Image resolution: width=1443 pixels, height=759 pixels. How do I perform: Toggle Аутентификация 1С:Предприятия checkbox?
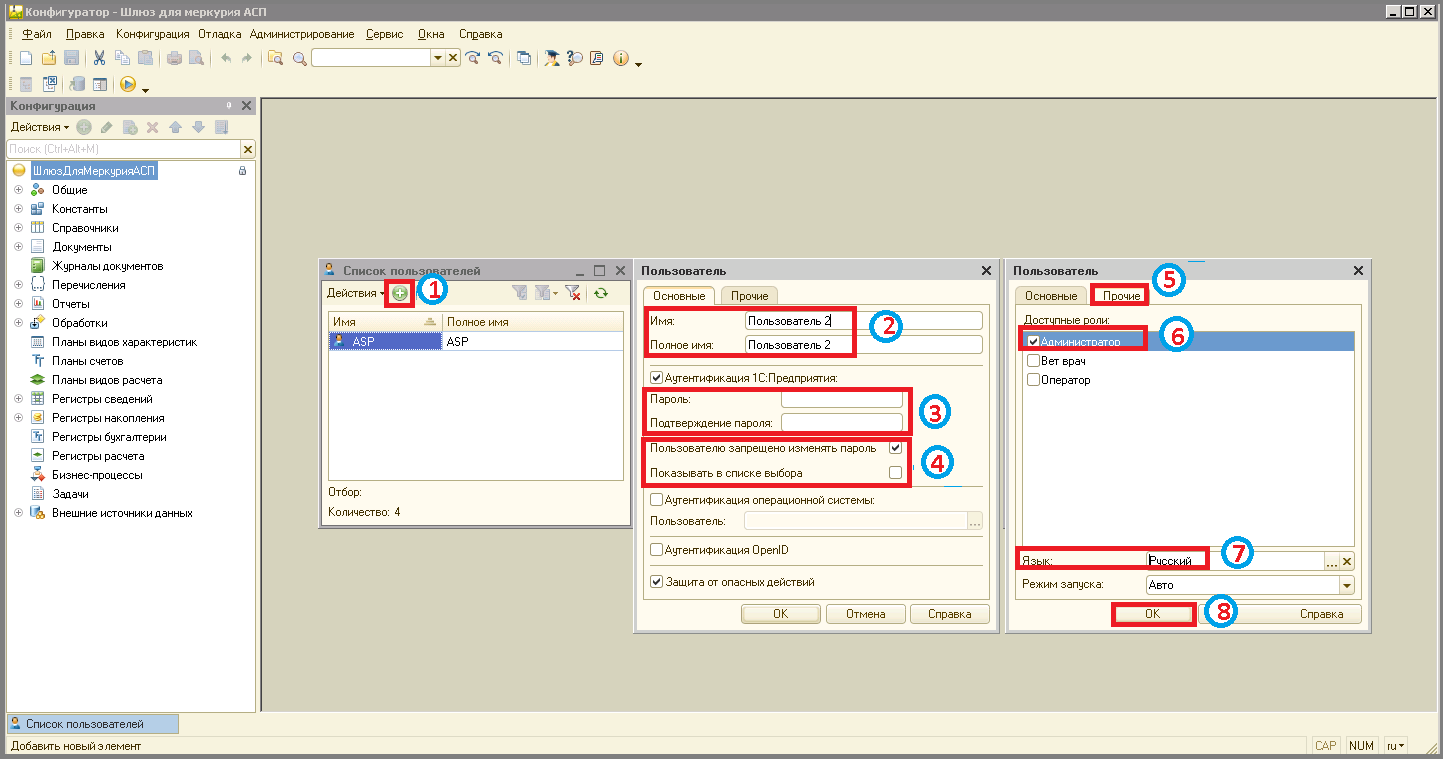(657, 378)
